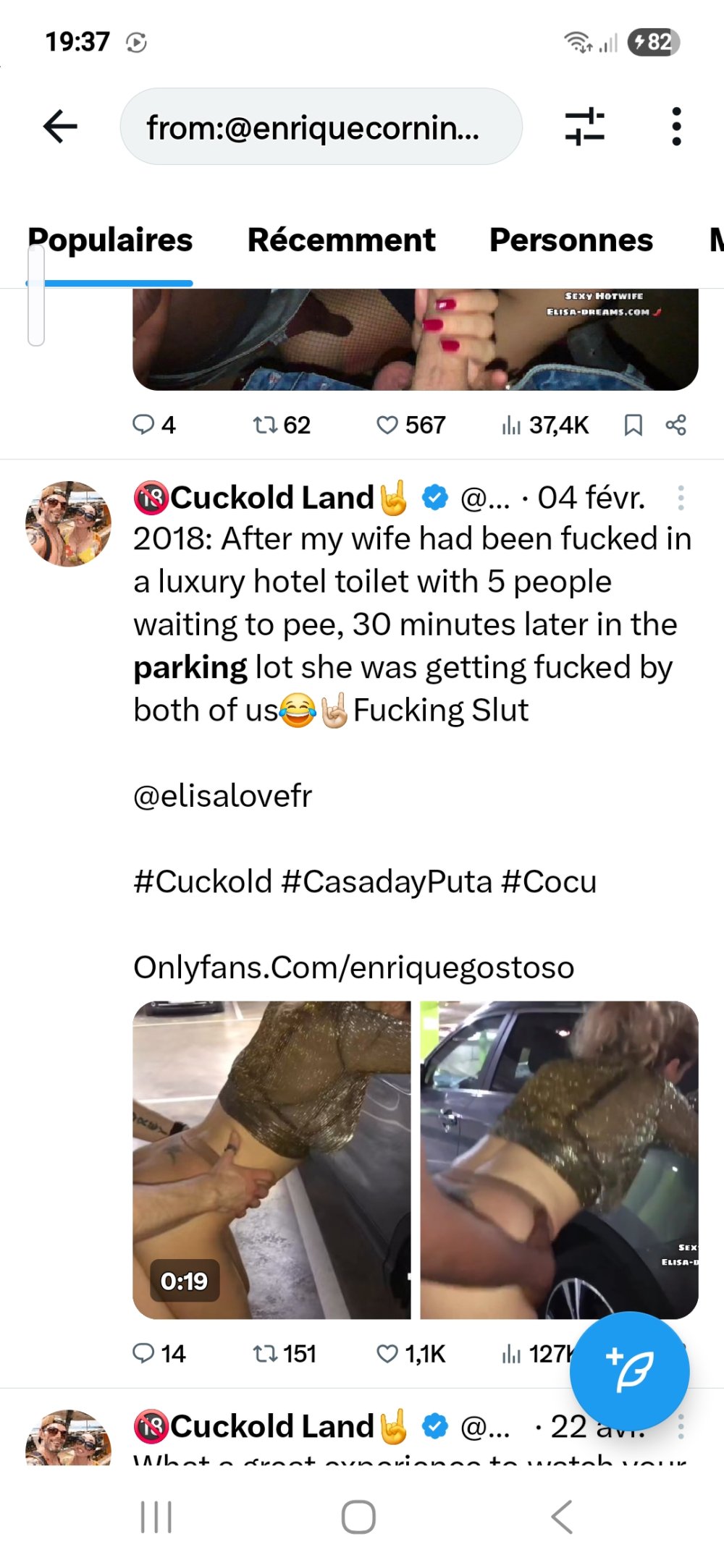The height and width of the screenshot is (1568, 724).
Task: Grab the fast-scroll handle on left edge
Action: [36, 295]
